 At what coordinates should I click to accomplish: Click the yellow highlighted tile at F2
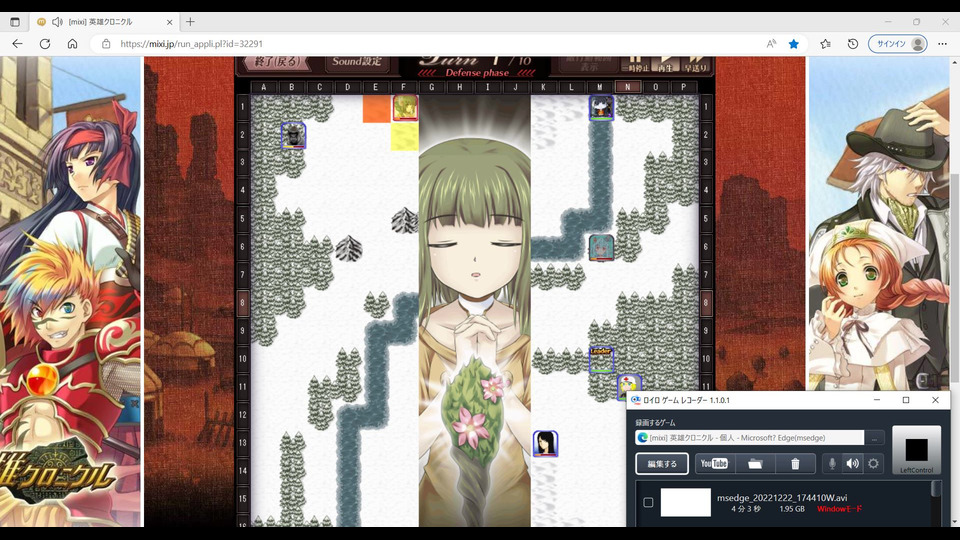click(x=405, y=136)
